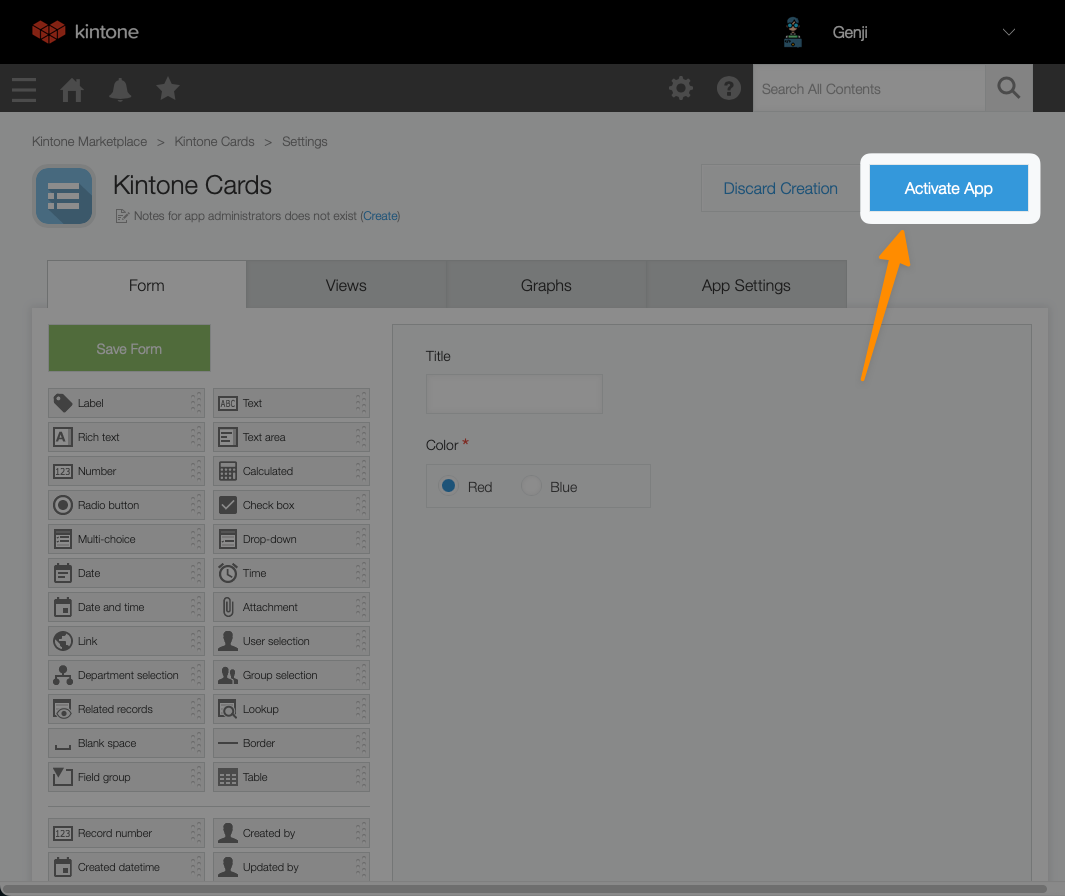
Task: Select the Red radio option
Action: click(x=448, y=486)
